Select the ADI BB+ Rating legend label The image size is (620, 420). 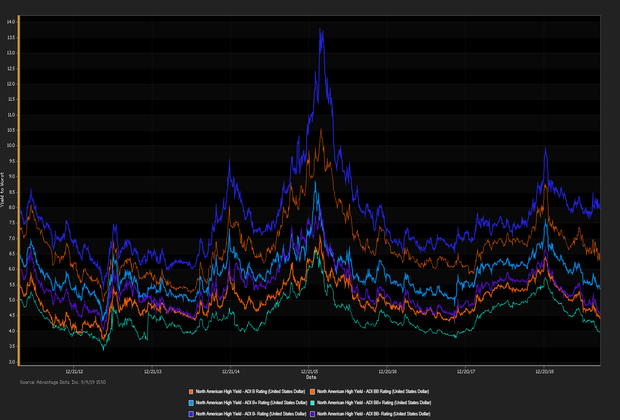pyautogui.click(x=374, y=403)
